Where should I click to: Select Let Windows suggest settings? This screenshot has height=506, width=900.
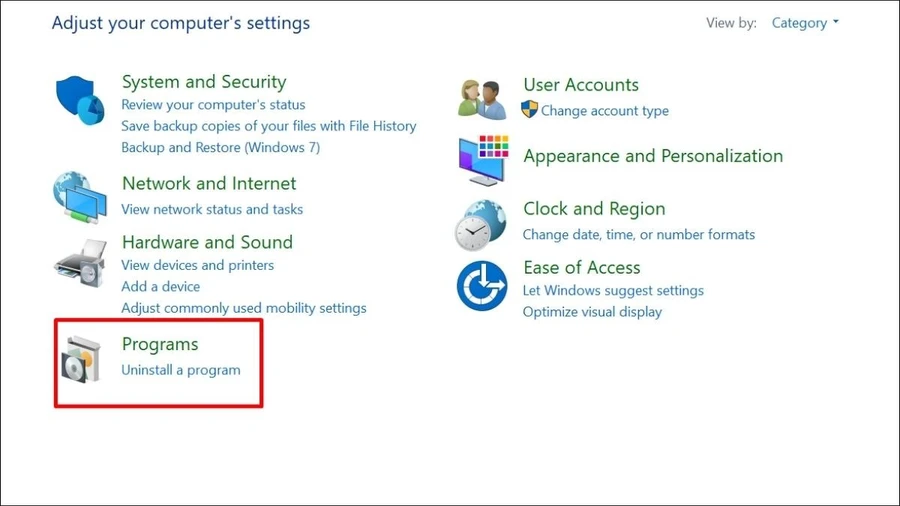click(613, 291)
